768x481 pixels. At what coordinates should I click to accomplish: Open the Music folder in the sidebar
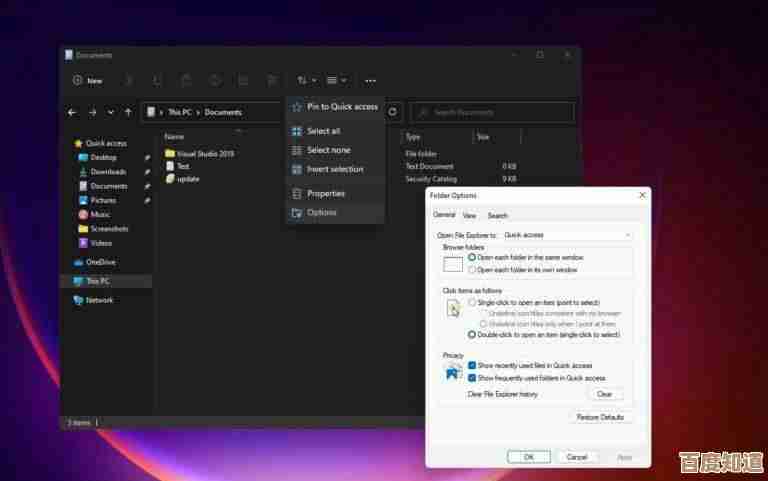point(100,214)
